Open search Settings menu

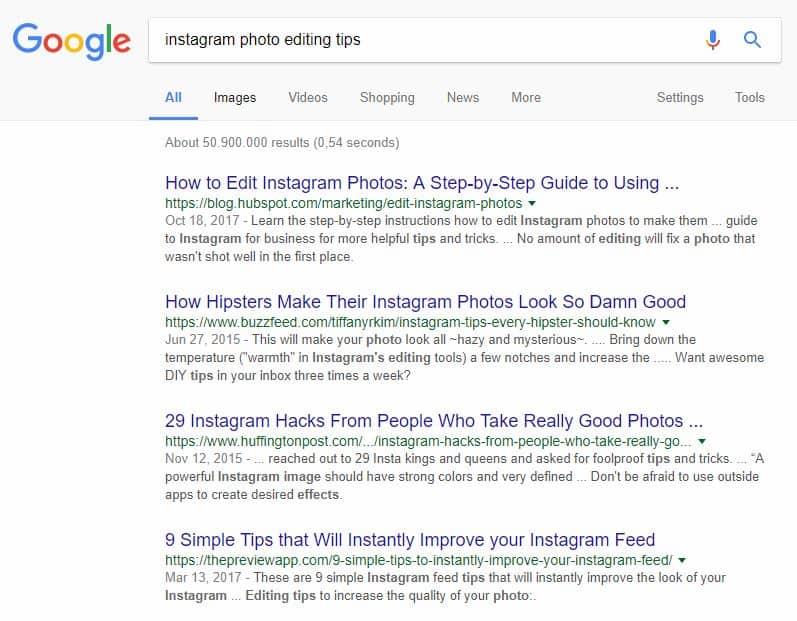pos(680,98)
